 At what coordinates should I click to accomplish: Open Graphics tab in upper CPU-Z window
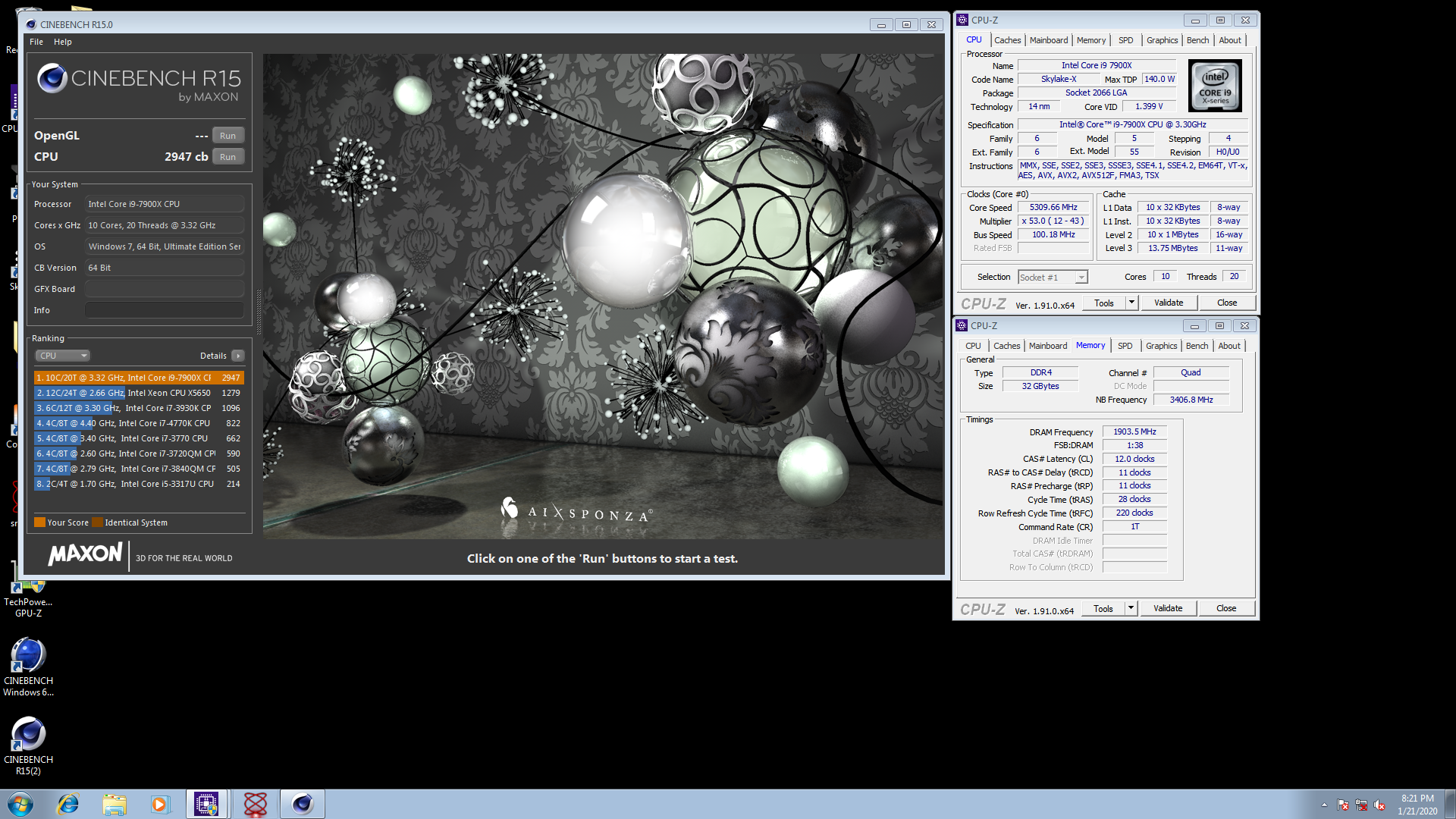(1162, 40)
